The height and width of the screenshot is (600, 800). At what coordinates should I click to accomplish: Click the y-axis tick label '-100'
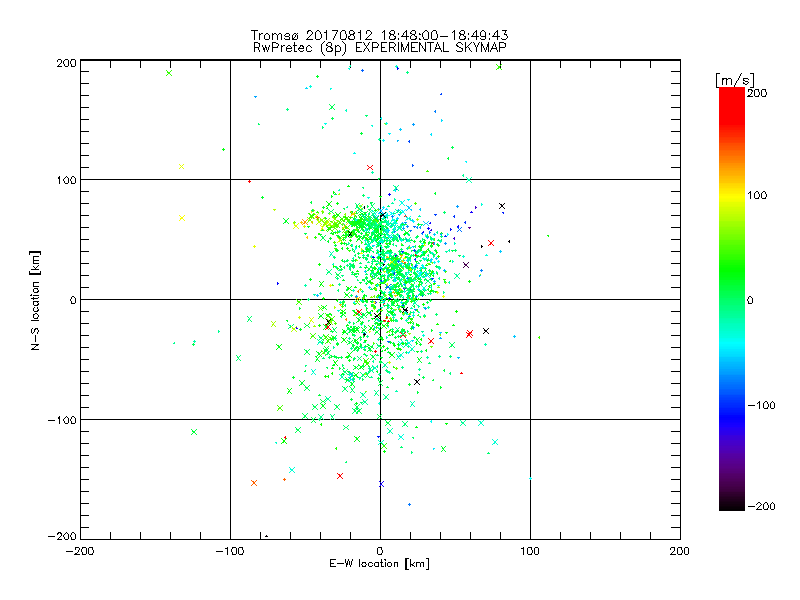(62, 420)
